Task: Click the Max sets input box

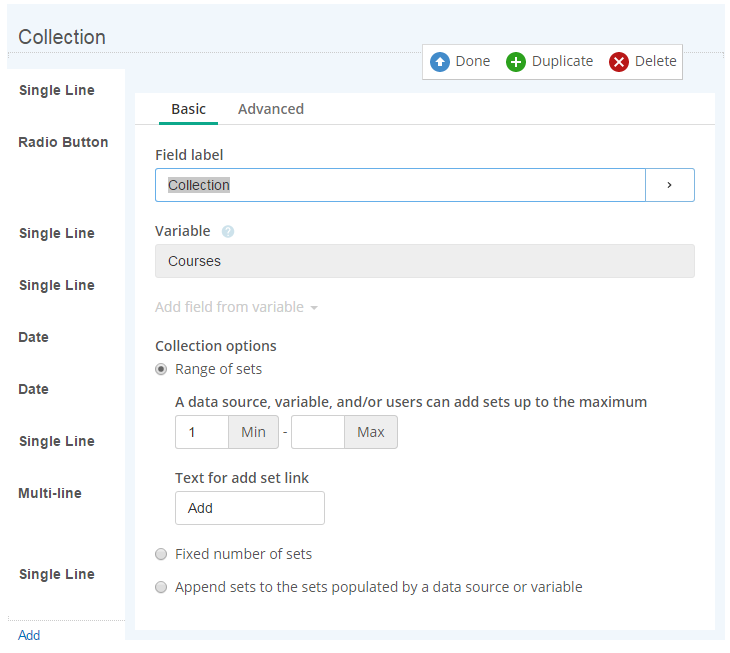Action: coord(318,432)
